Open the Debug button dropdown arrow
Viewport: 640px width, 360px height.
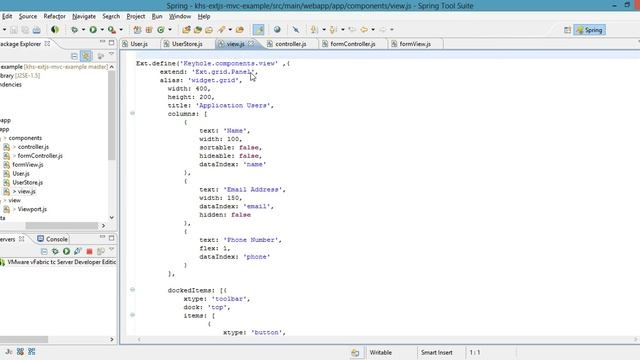[x=83, y=30]
